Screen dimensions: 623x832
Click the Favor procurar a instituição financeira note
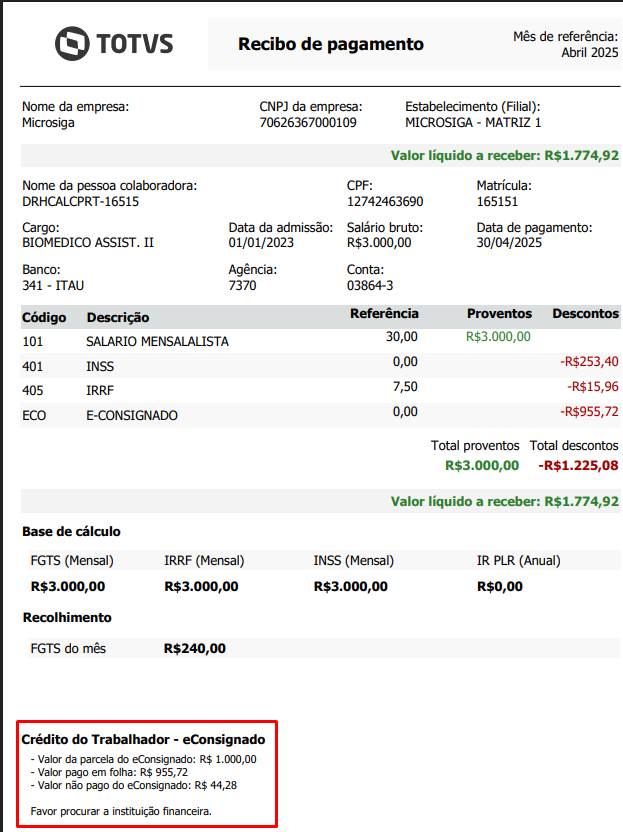pos(121,810)
